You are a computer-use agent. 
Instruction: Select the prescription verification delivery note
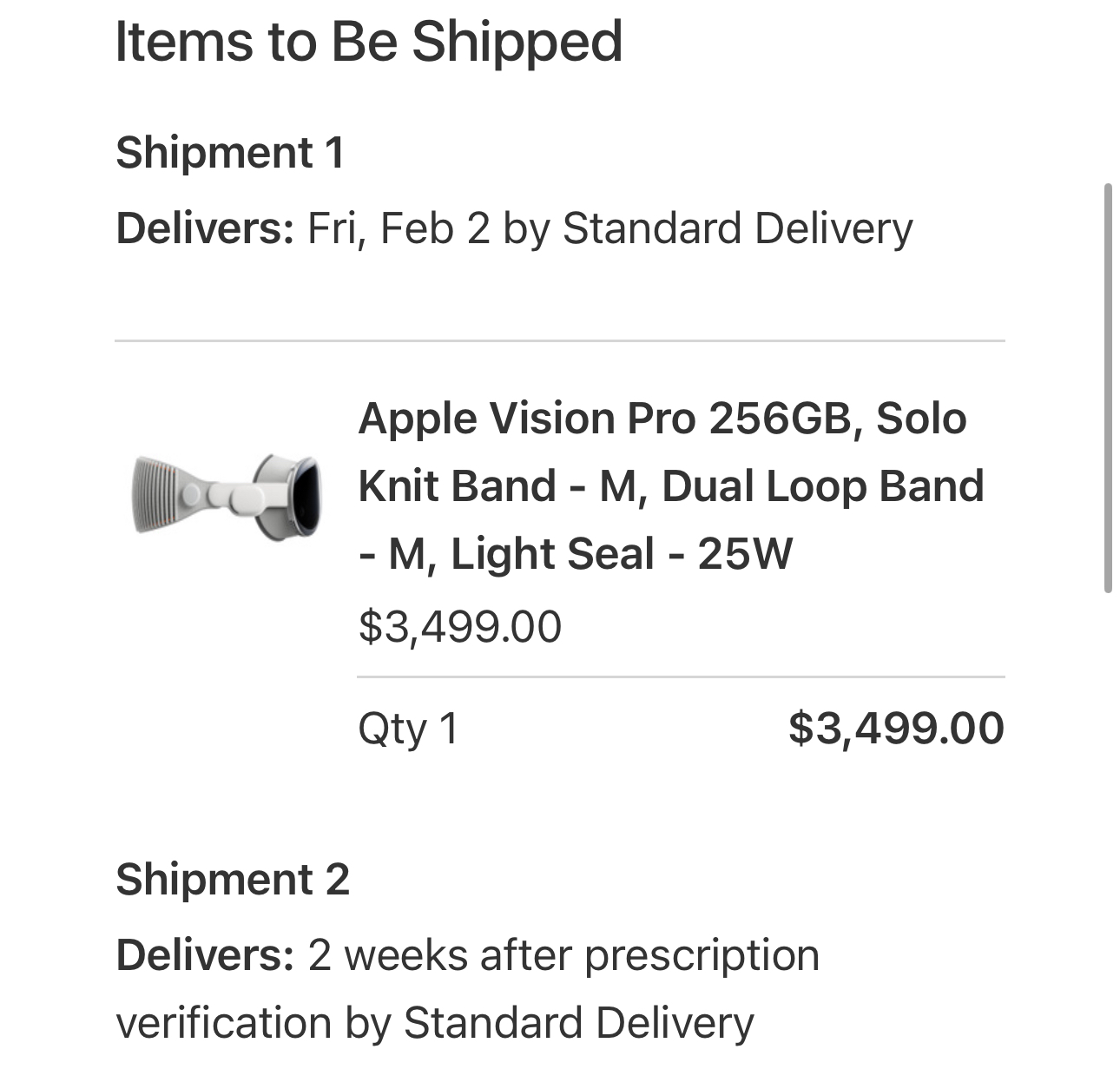pos(468,989)
